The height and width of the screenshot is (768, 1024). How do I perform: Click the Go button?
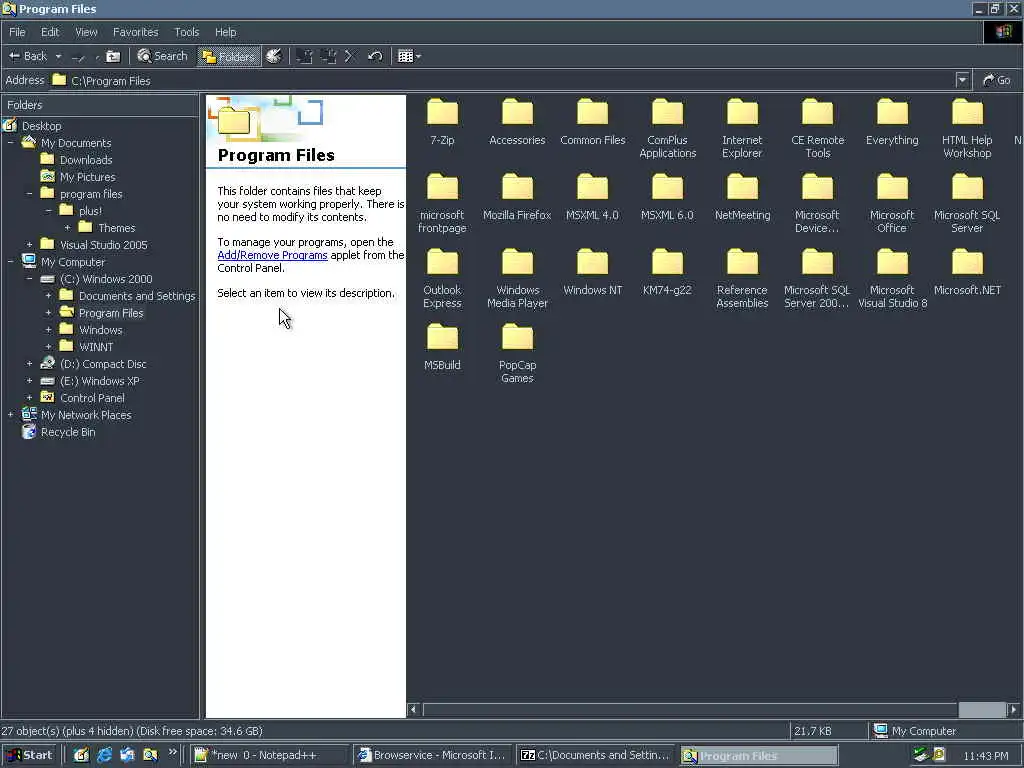click(997, 80)
